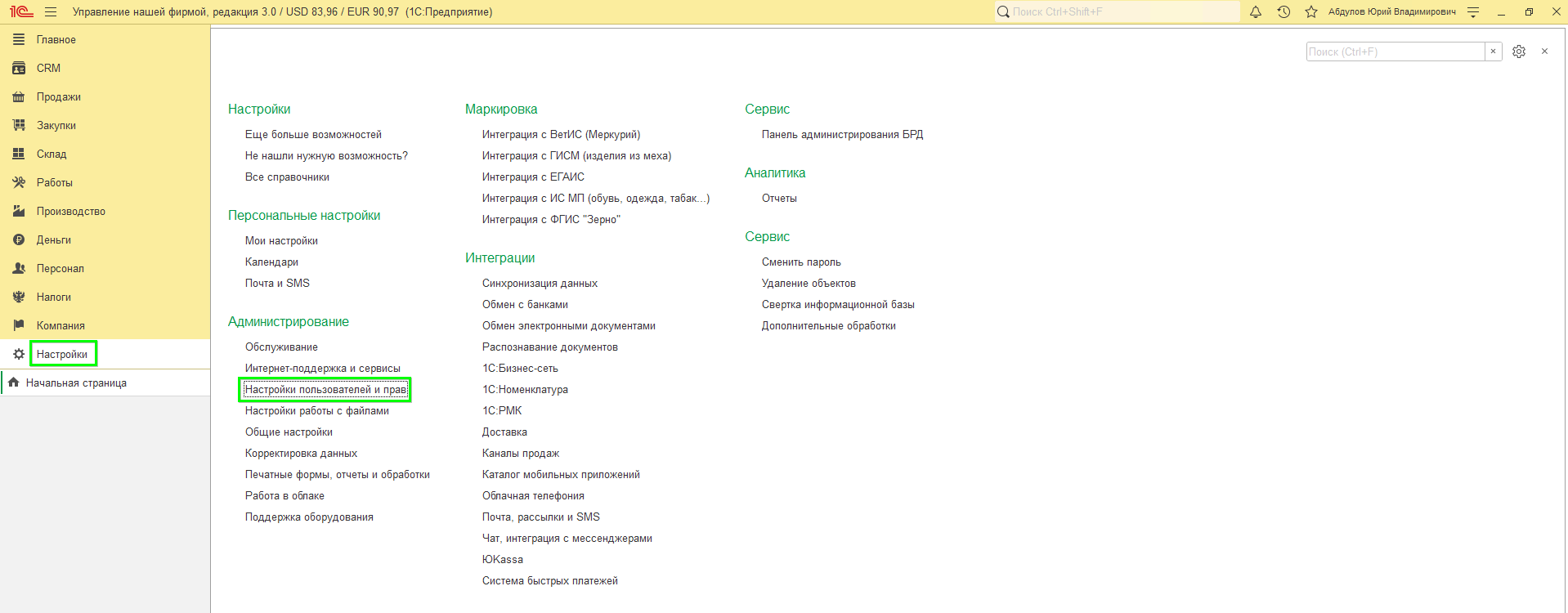Screen dimensions: 1568x613
Task: Open Каналы продаж
Action: (521, 453)
